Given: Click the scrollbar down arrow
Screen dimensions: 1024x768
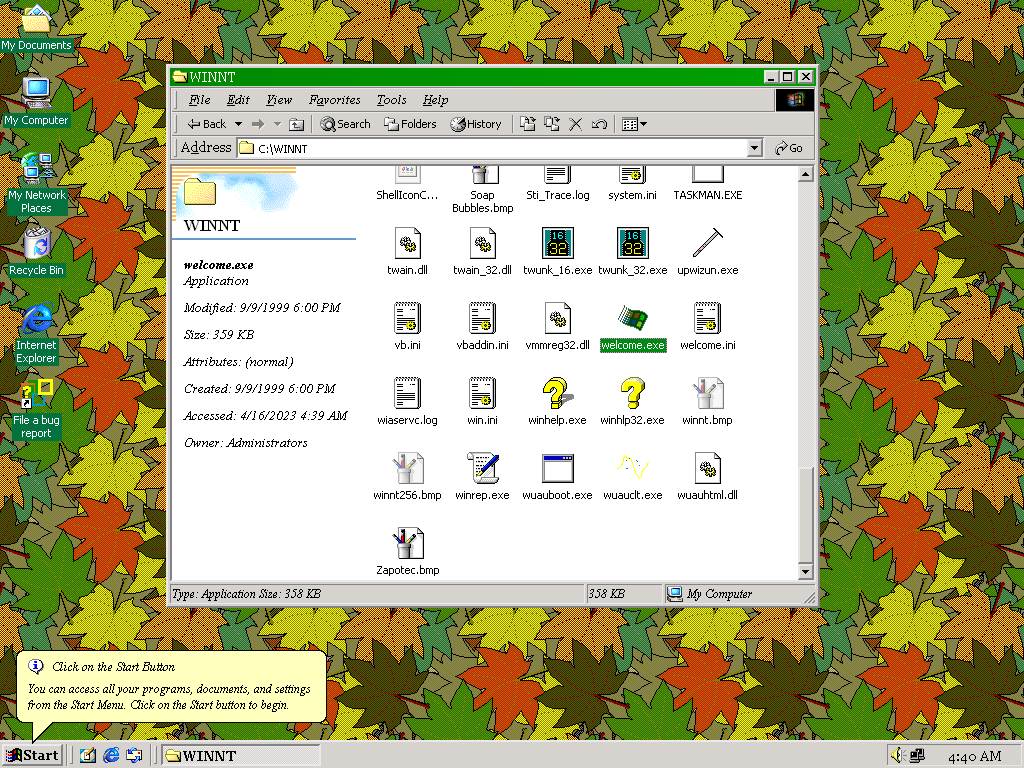Looking at the screenshot, I should 805,572.
